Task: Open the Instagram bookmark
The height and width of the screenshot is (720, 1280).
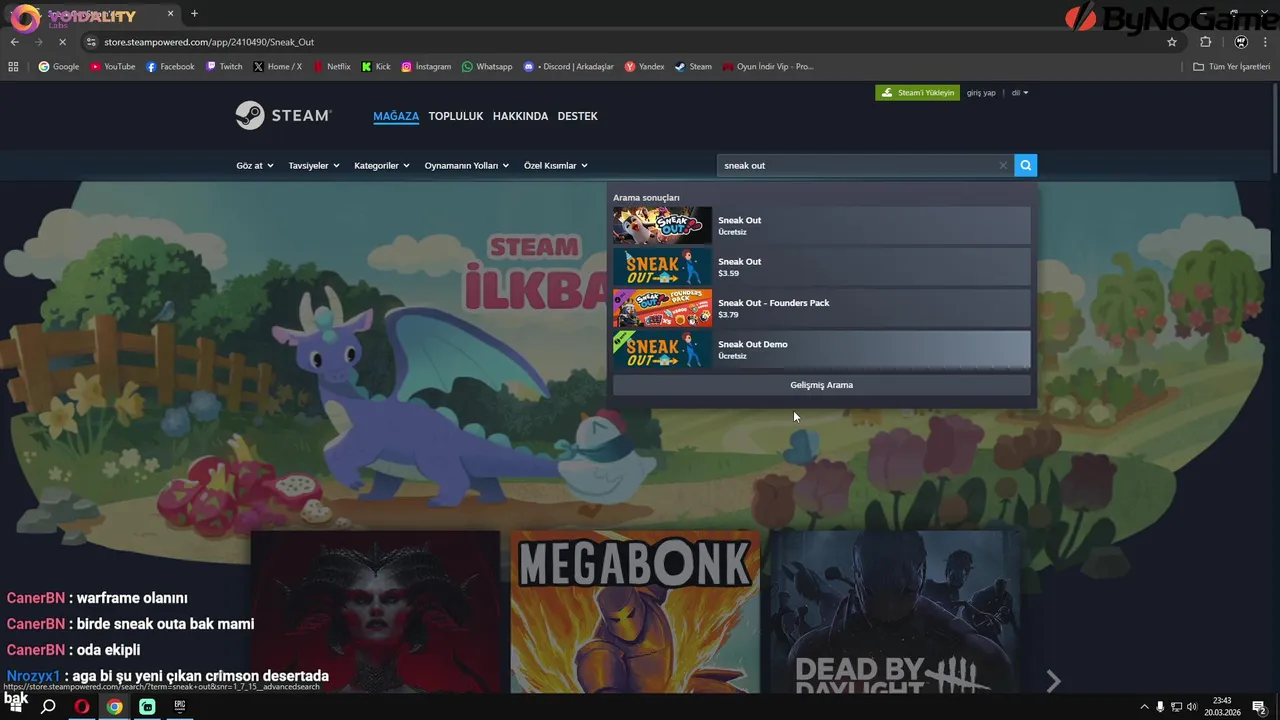Action: [x=426, y=67]
